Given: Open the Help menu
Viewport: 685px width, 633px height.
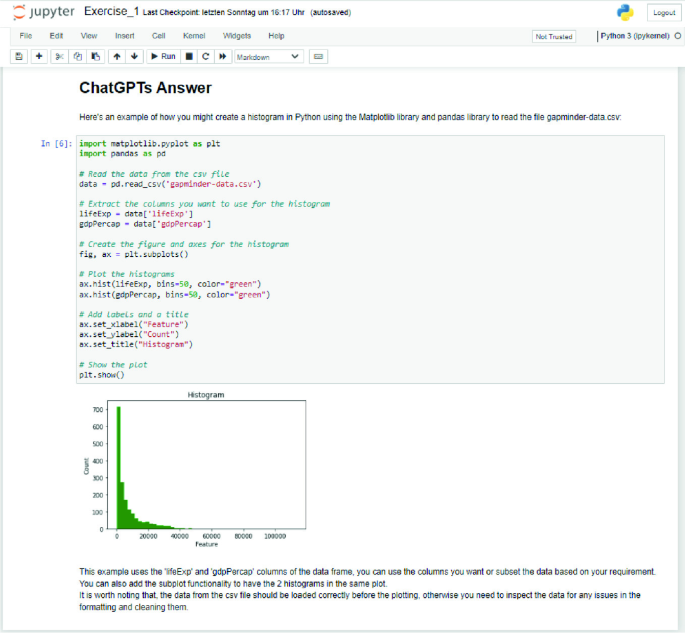Looking at the screenshot, I should click(276, 36).
